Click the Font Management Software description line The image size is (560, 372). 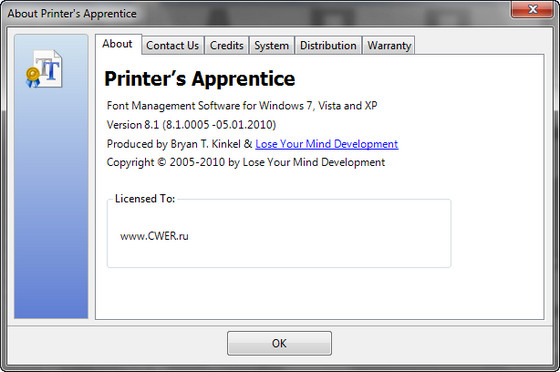click(x=242, y=106)
